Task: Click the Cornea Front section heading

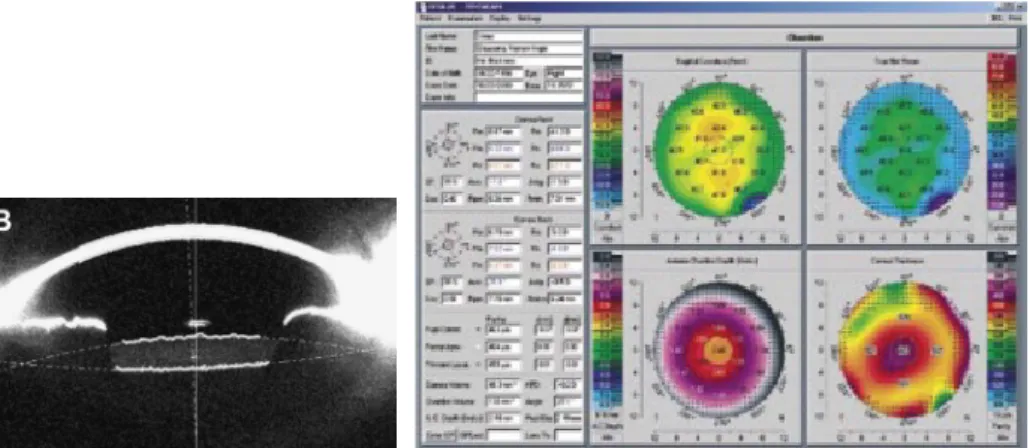Action: 533,119
